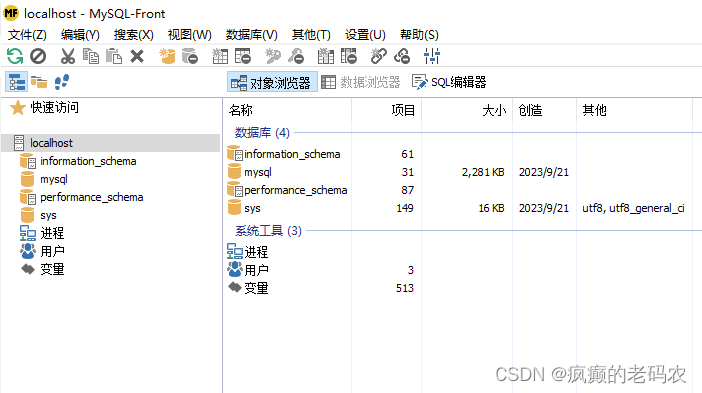Viewport: 702px width, 393px height.
Task: Click the utf8, utf8_general_ci cell
Action: pos(633,208)
